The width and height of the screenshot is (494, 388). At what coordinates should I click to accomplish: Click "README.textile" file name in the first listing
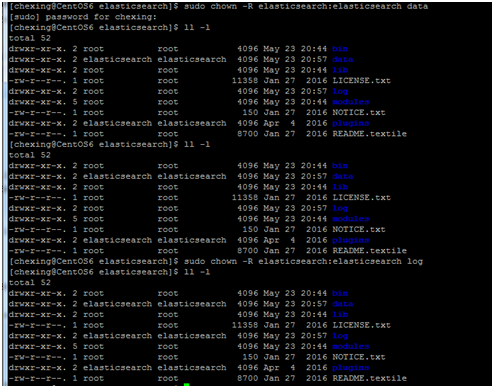[x=369, y=134]
